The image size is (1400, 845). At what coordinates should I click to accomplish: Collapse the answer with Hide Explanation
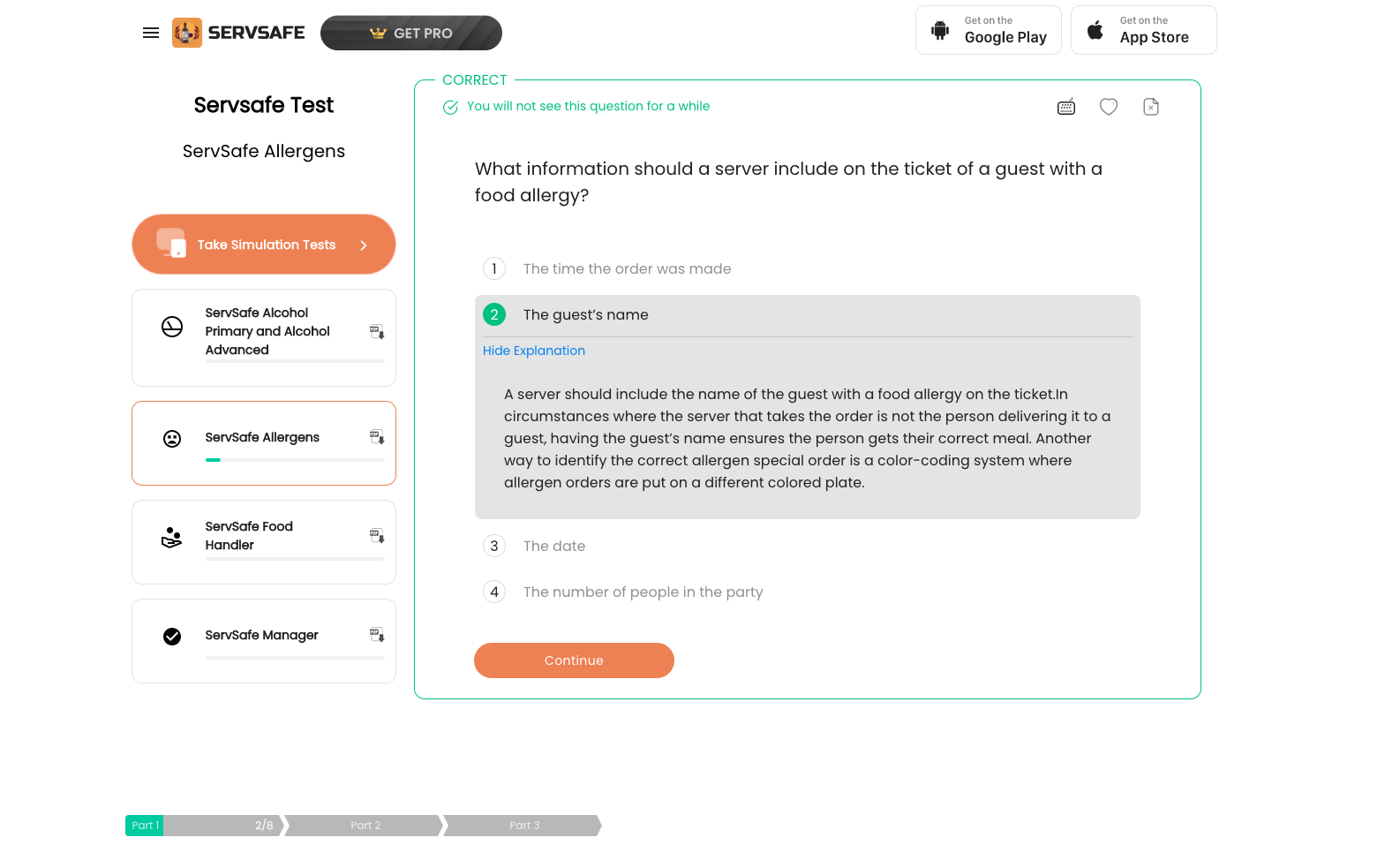click(534, 351)
